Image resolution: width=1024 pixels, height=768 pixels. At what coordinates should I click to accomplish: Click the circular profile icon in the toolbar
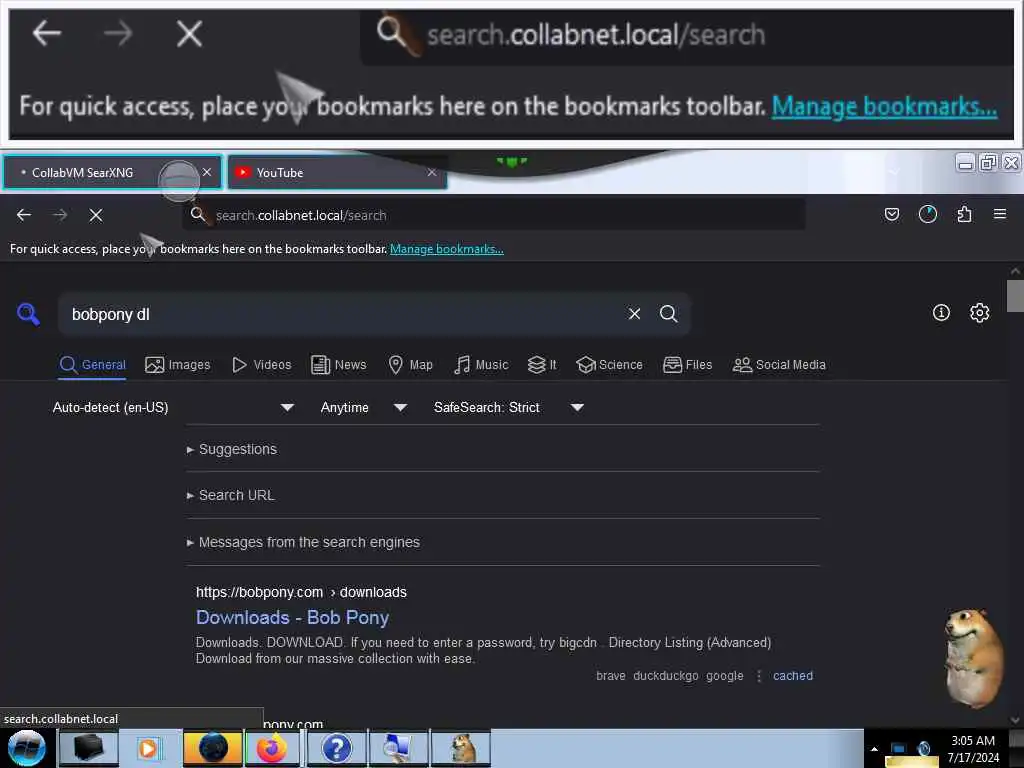(927, 214)
